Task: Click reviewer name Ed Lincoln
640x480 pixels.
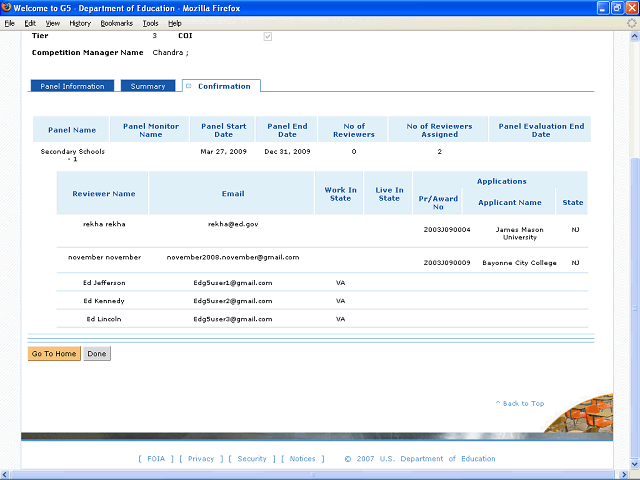Action: [x=104, y=319]
